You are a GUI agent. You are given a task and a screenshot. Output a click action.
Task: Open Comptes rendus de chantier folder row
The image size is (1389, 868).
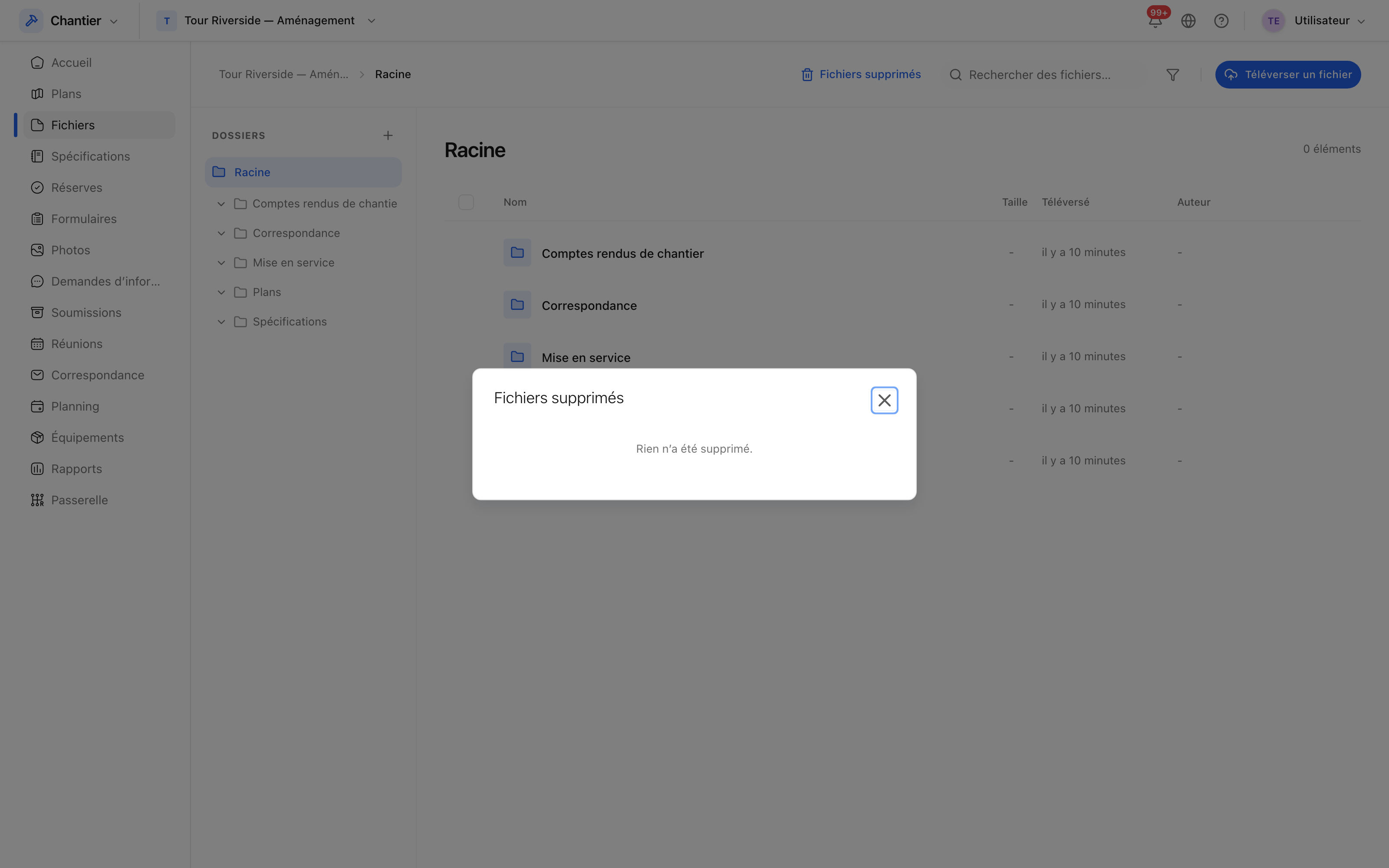pyautogui.click(x=902, y=253)
